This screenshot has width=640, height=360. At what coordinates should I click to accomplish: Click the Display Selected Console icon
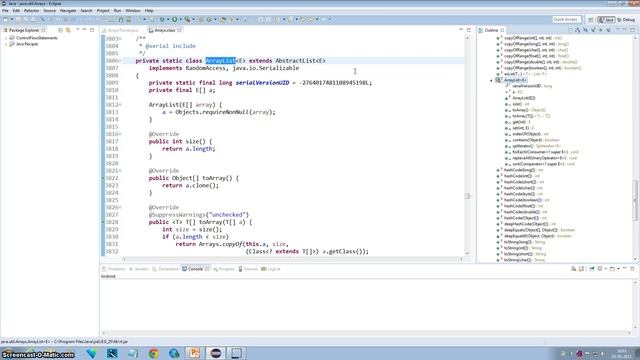[x=600, y=269]
